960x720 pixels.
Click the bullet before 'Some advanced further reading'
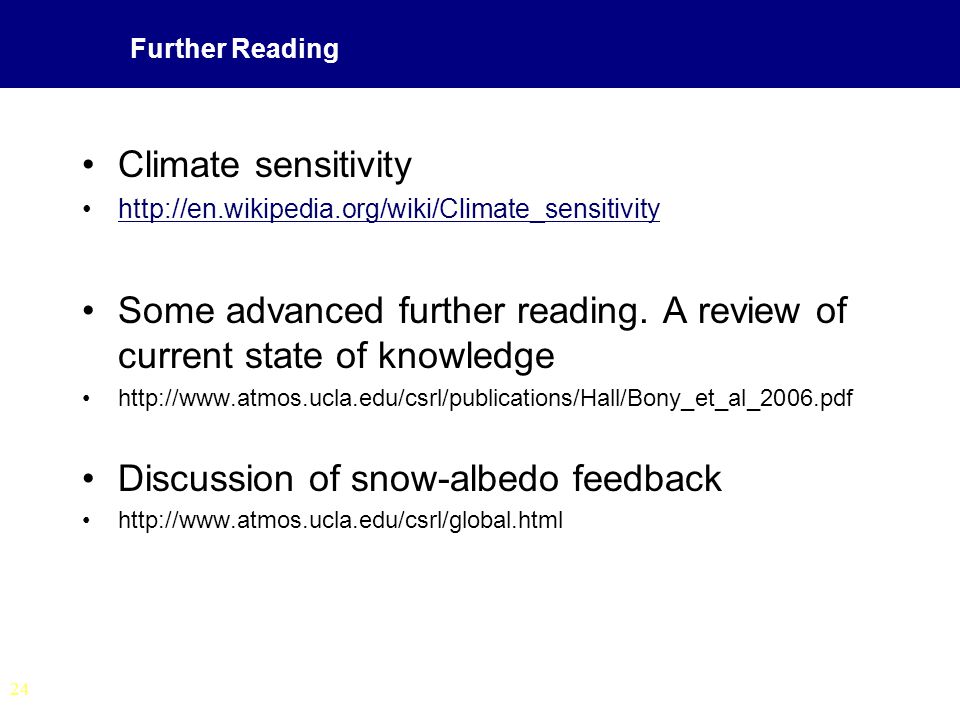[89, 310]
